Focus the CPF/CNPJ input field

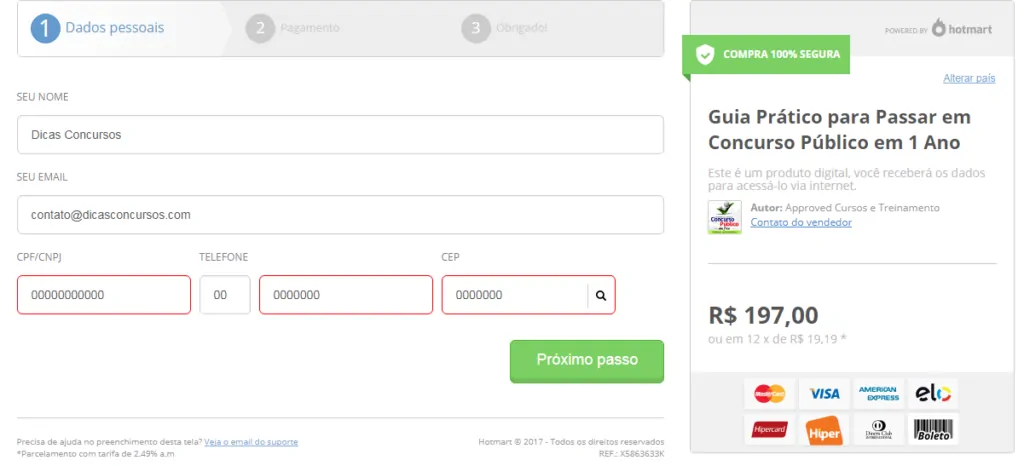point(104,295)
